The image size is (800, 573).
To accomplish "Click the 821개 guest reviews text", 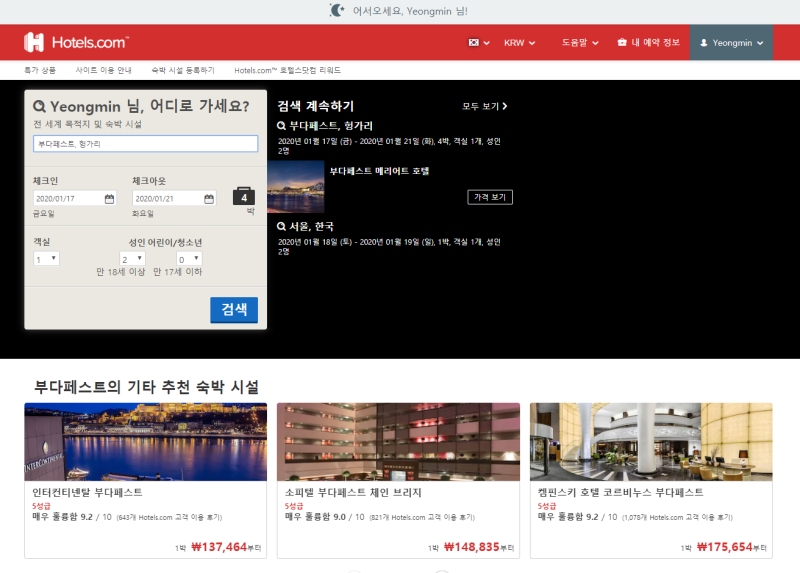I will 422,517.
